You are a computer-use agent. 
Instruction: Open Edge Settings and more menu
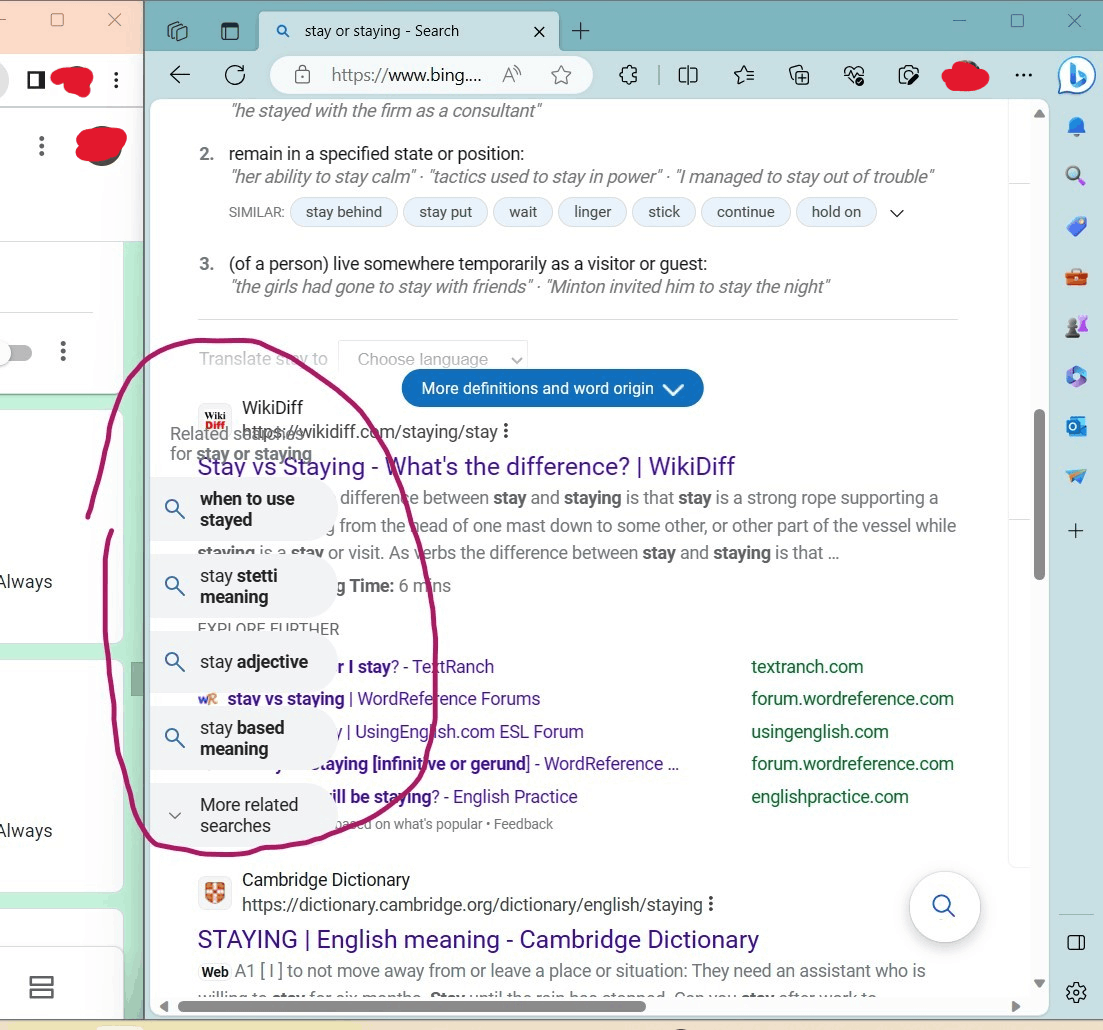(1024, 75)
